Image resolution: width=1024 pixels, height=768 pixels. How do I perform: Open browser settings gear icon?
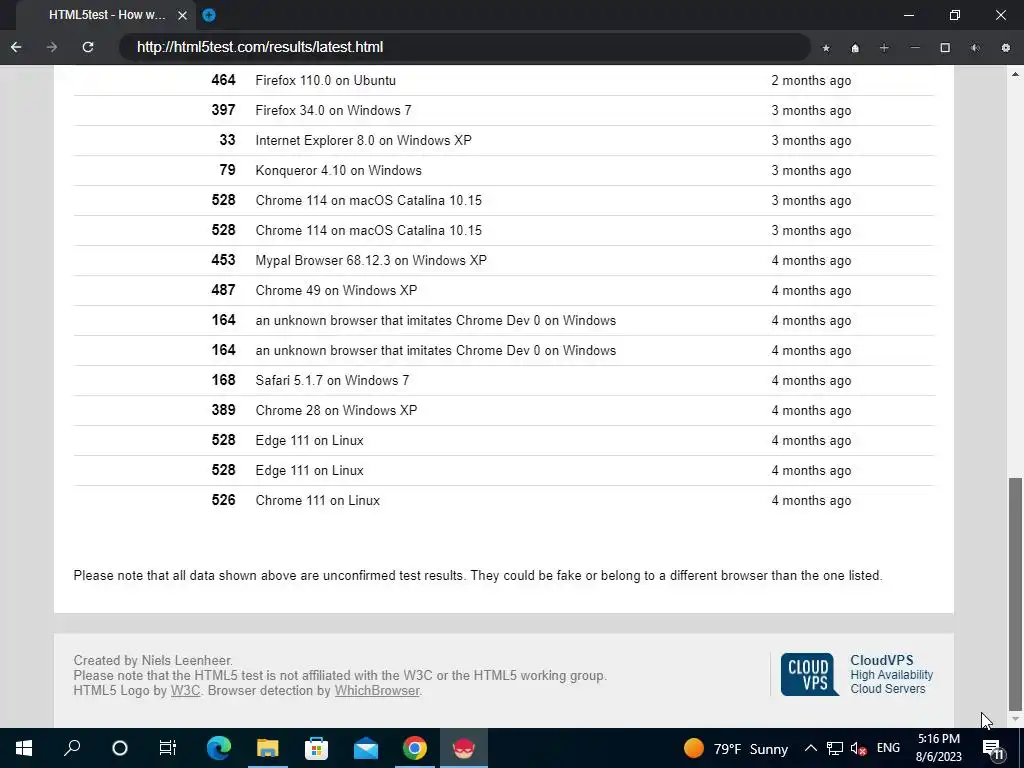(x=1006, y=48)
